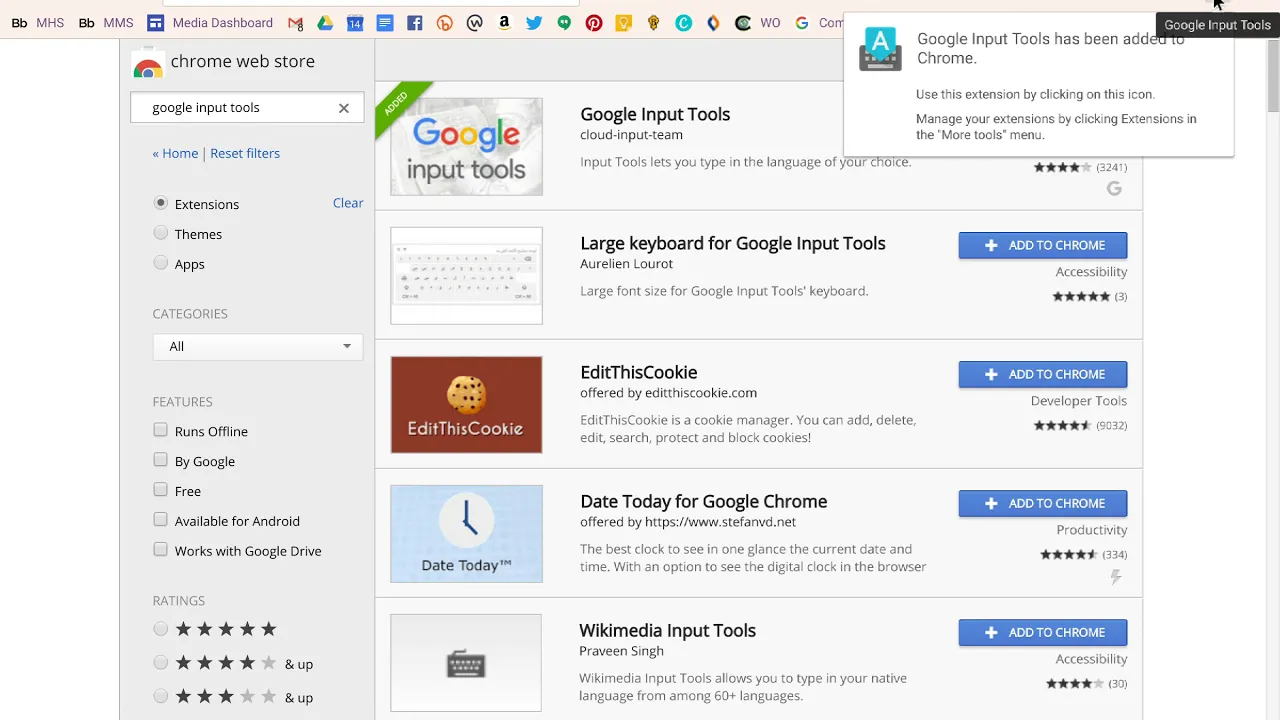The height and width of the screenshot is (720, 1280).
Task: Select the five-star rating filter
Action: (x=161, y=629)
